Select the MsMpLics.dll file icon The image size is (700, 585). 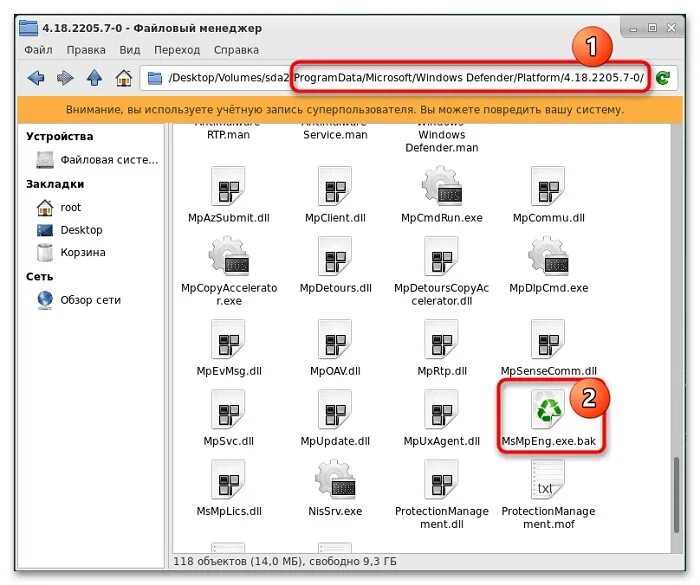tap(228, 480)
